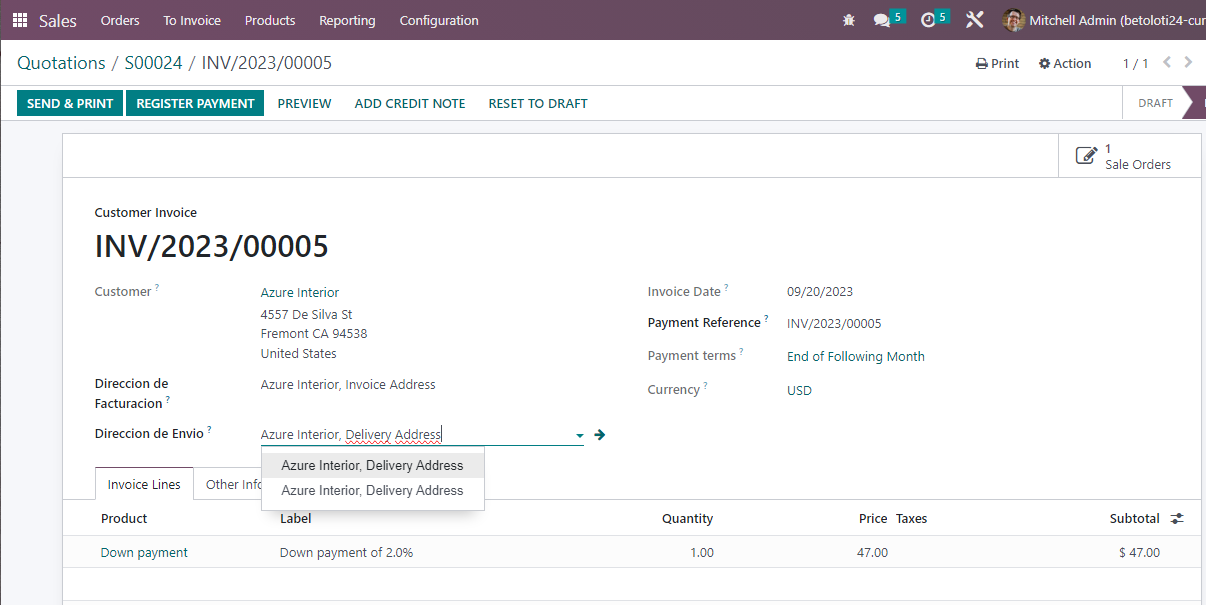1206x605 pixels.
Task: Select the first Delivery Address suggestion
Action: [x=372, y=465]
